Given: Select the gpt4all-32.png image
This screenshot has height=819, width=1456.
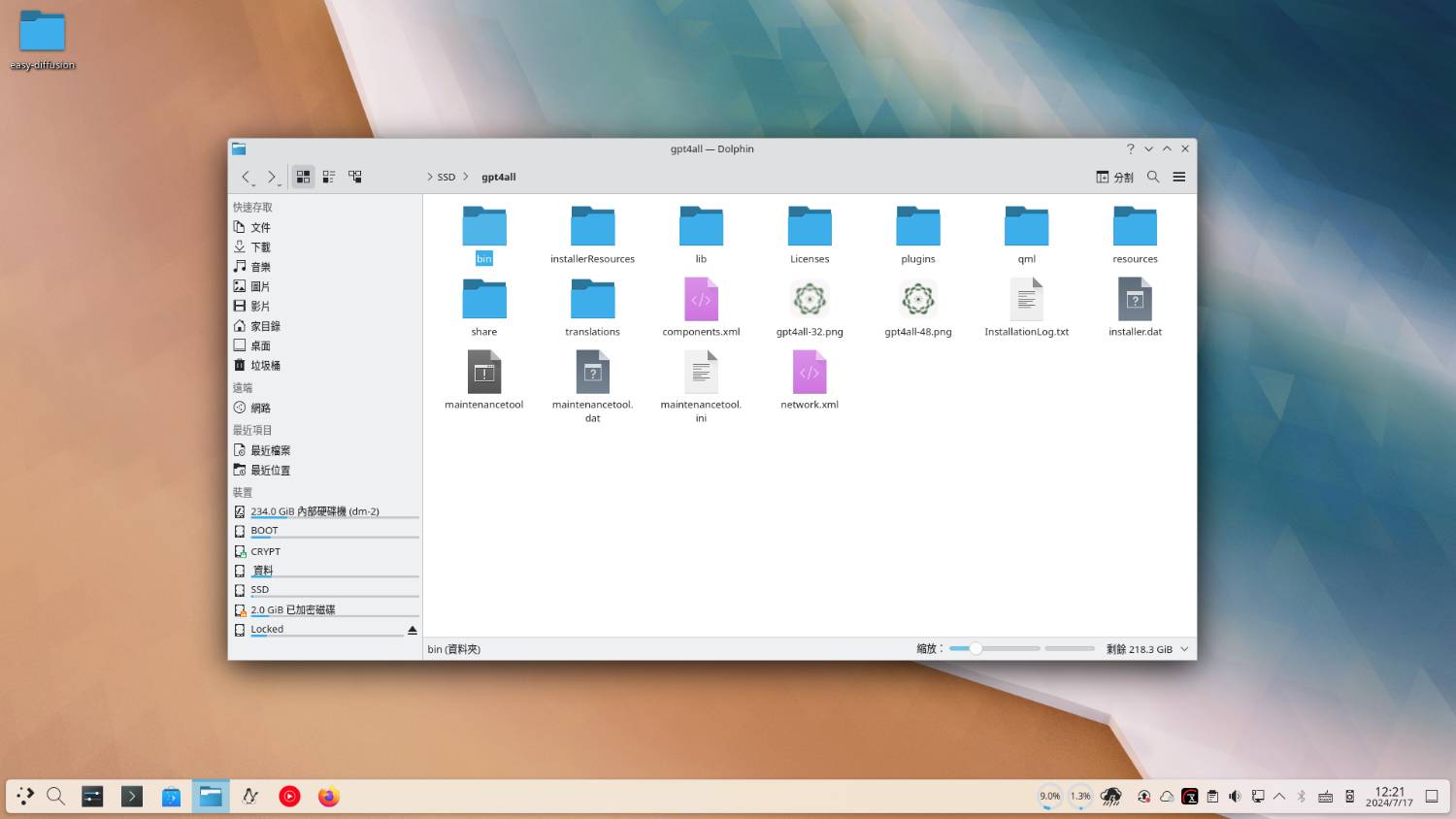Looking at the screenshot, I should coord(810,307).
